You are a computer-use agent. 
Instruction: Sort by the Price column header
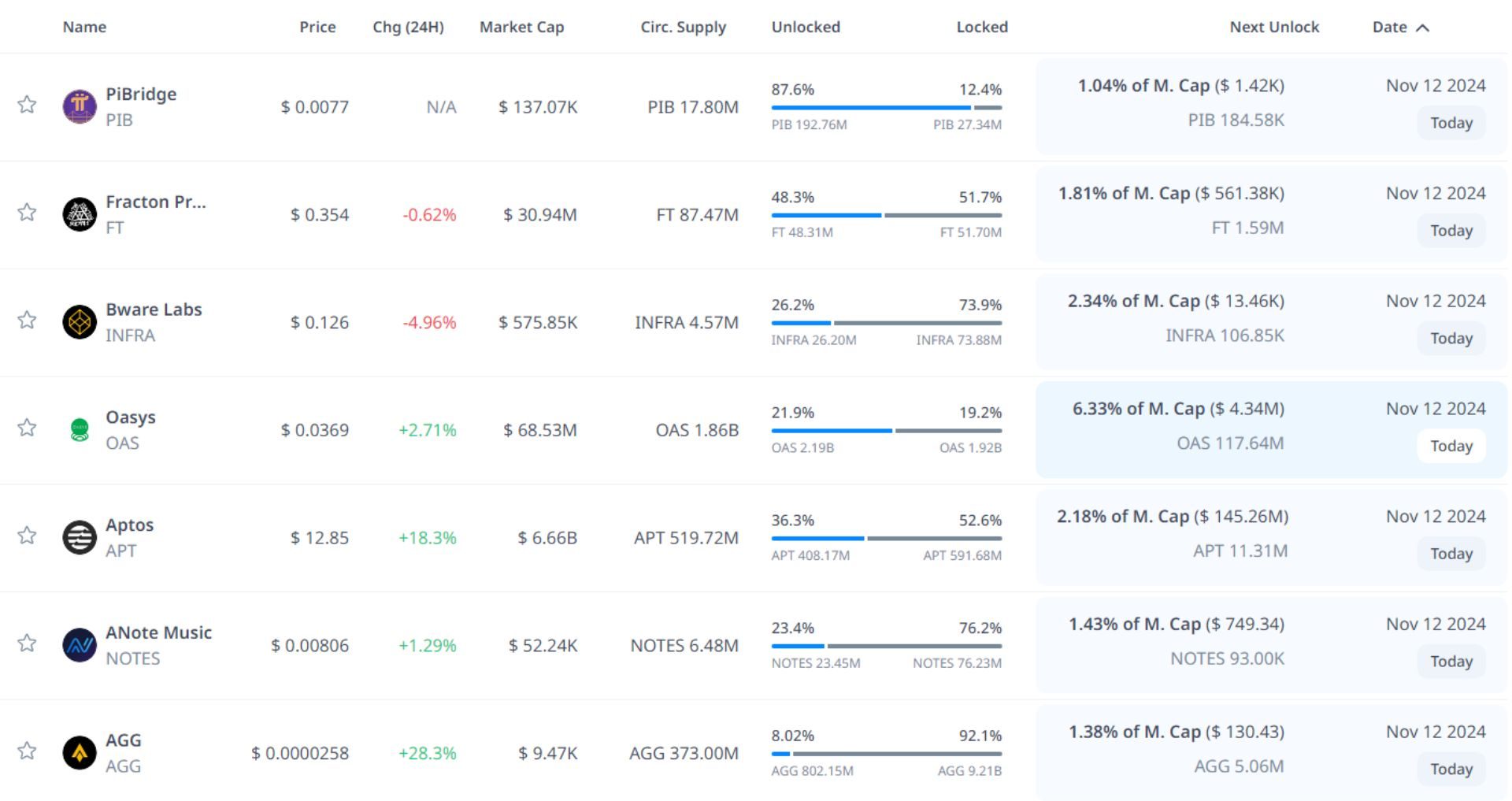[317, 27]
